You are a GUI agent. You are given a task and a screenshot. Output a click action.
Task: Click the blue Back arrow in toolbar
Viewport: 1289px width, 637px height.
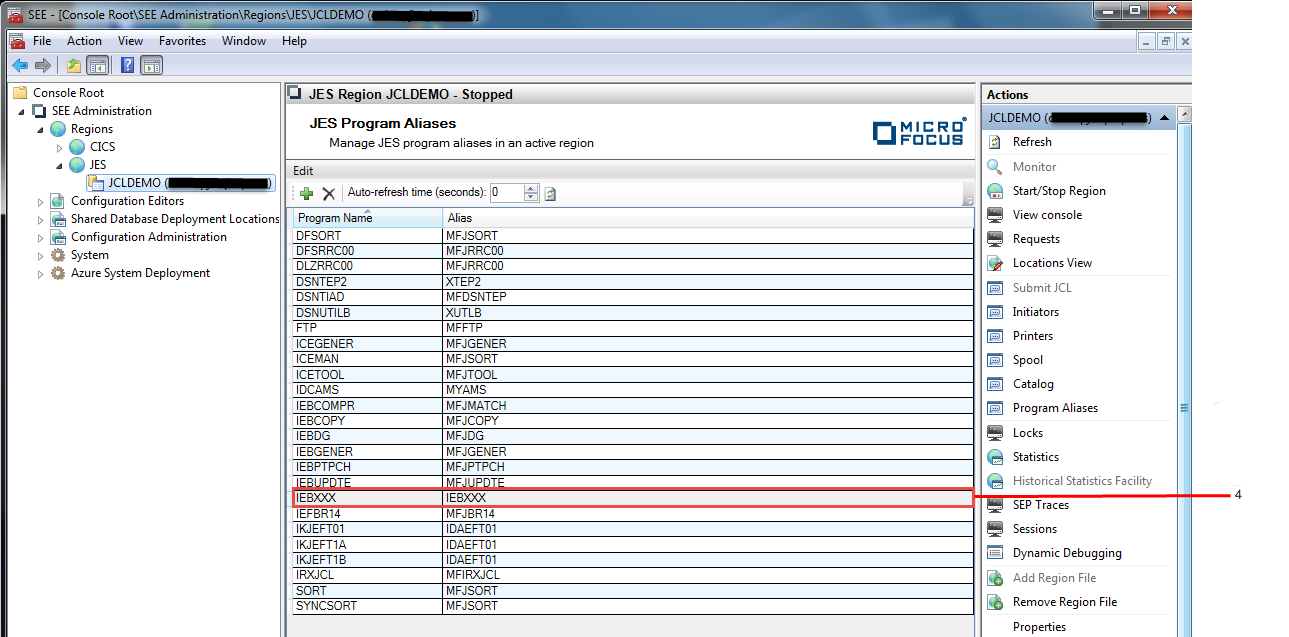(x=19, y=66)
